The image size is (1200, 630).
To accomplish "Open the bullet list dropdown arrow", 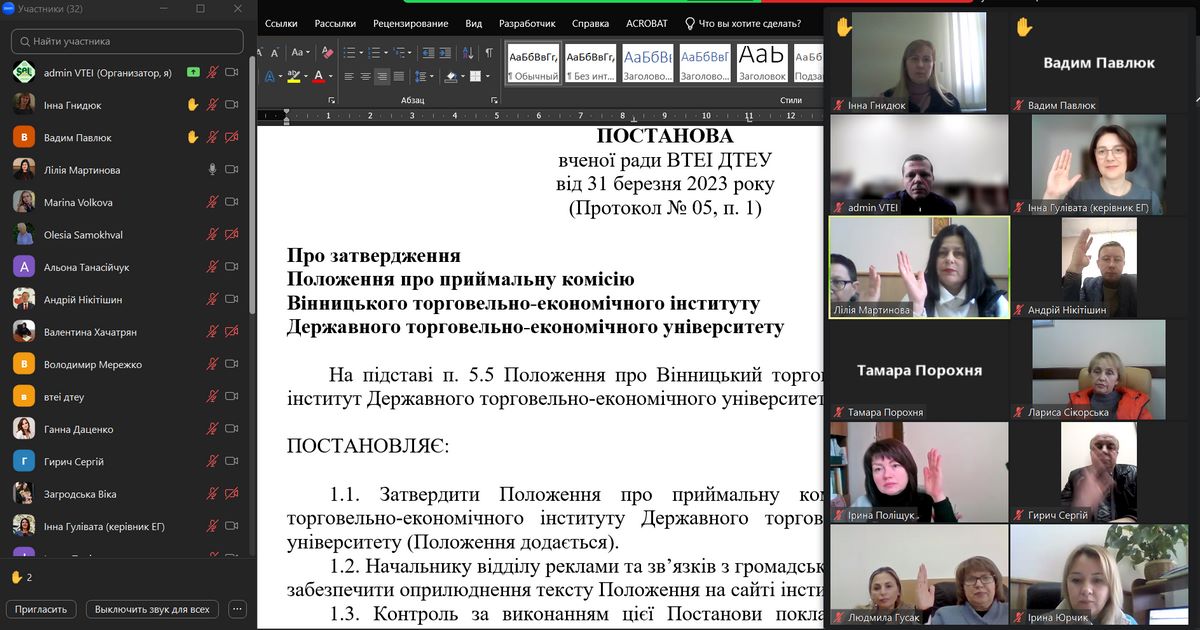I will pyautogui.click(x=362, y=52).
